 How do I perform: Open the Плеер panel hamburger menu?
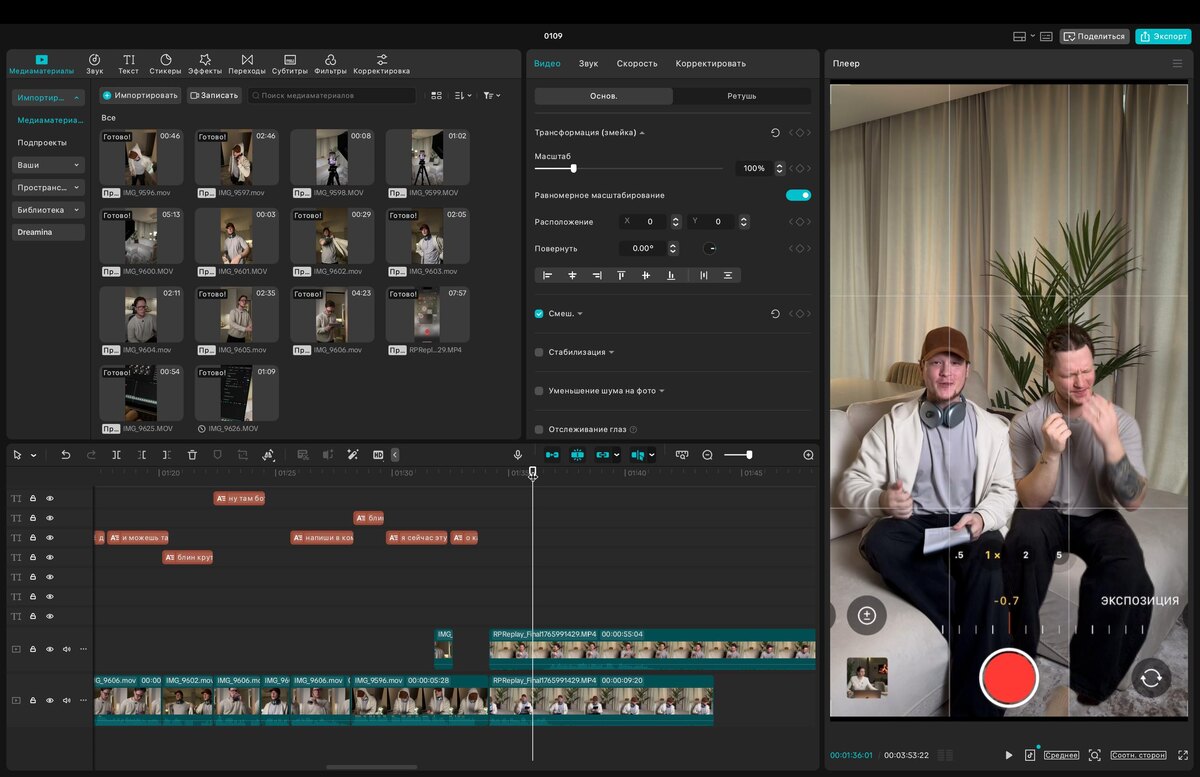tap(1177, 63)
